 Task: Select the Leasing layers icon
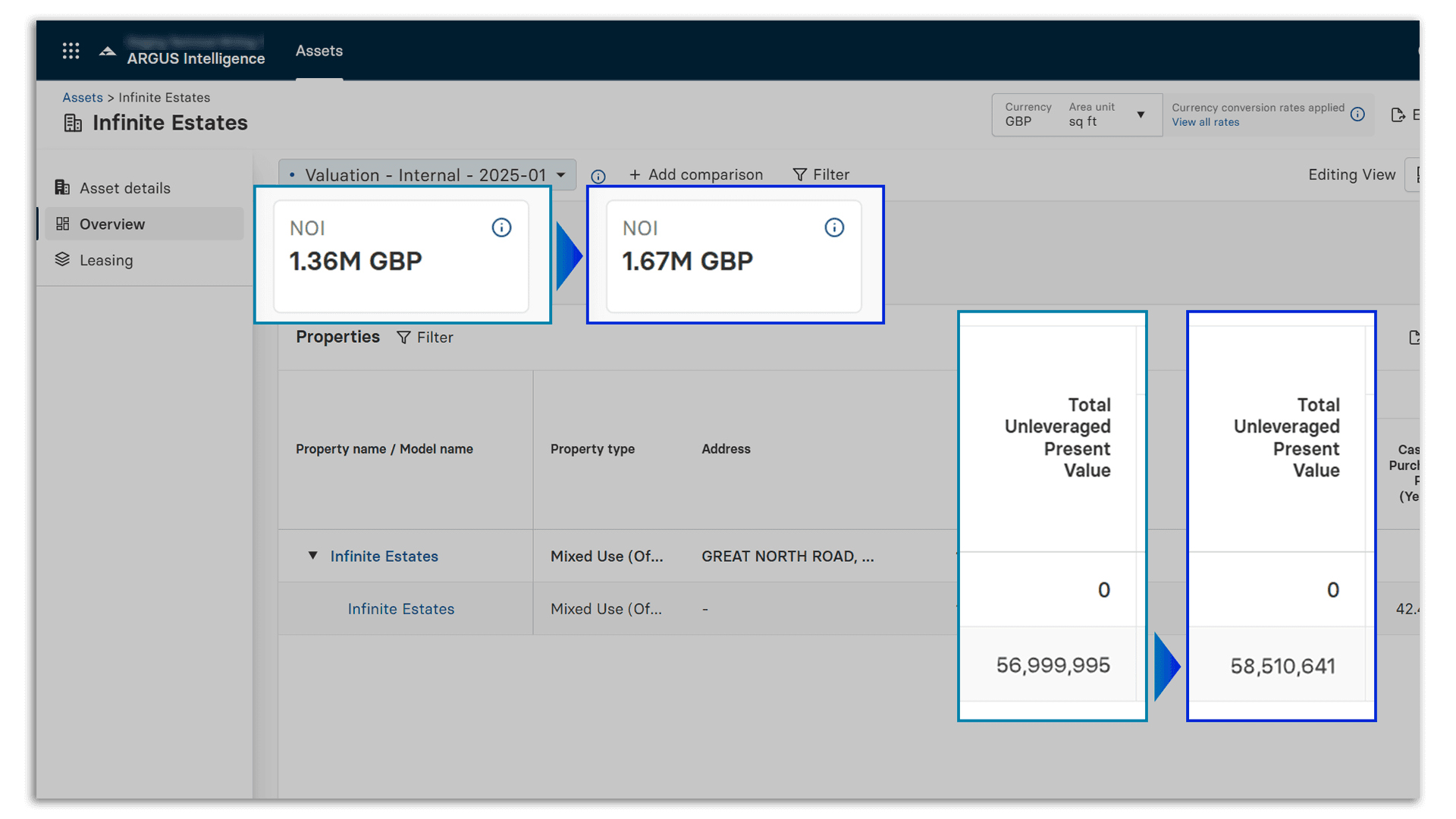coord(62,259)
